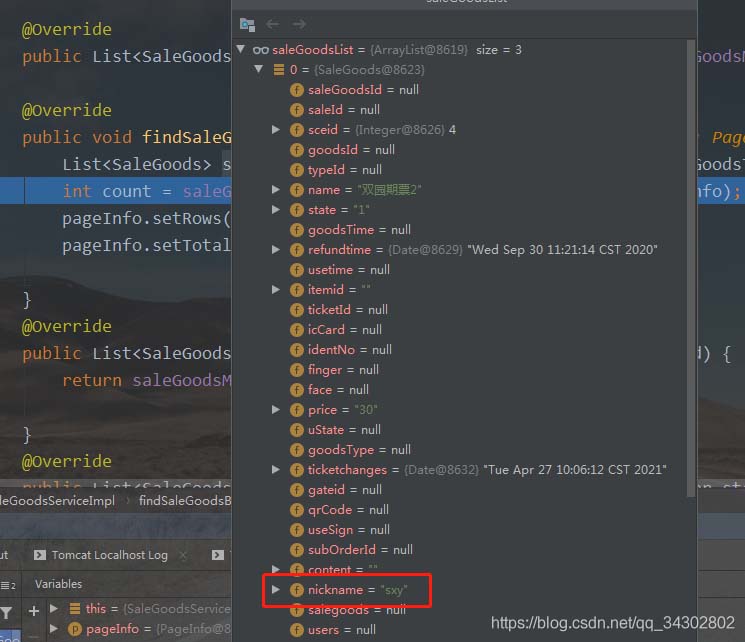Click field icon of saleId row
The image size is (745, 642).
click(x=296, y=110)
